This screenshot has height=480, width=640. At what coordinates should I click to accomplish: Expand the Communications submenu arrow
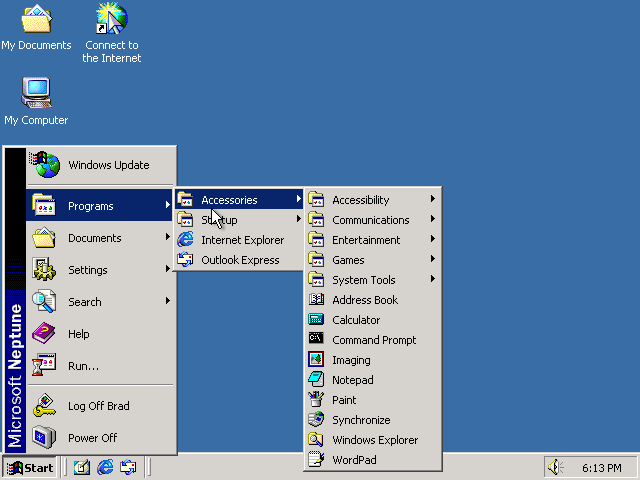coord(433,219)
